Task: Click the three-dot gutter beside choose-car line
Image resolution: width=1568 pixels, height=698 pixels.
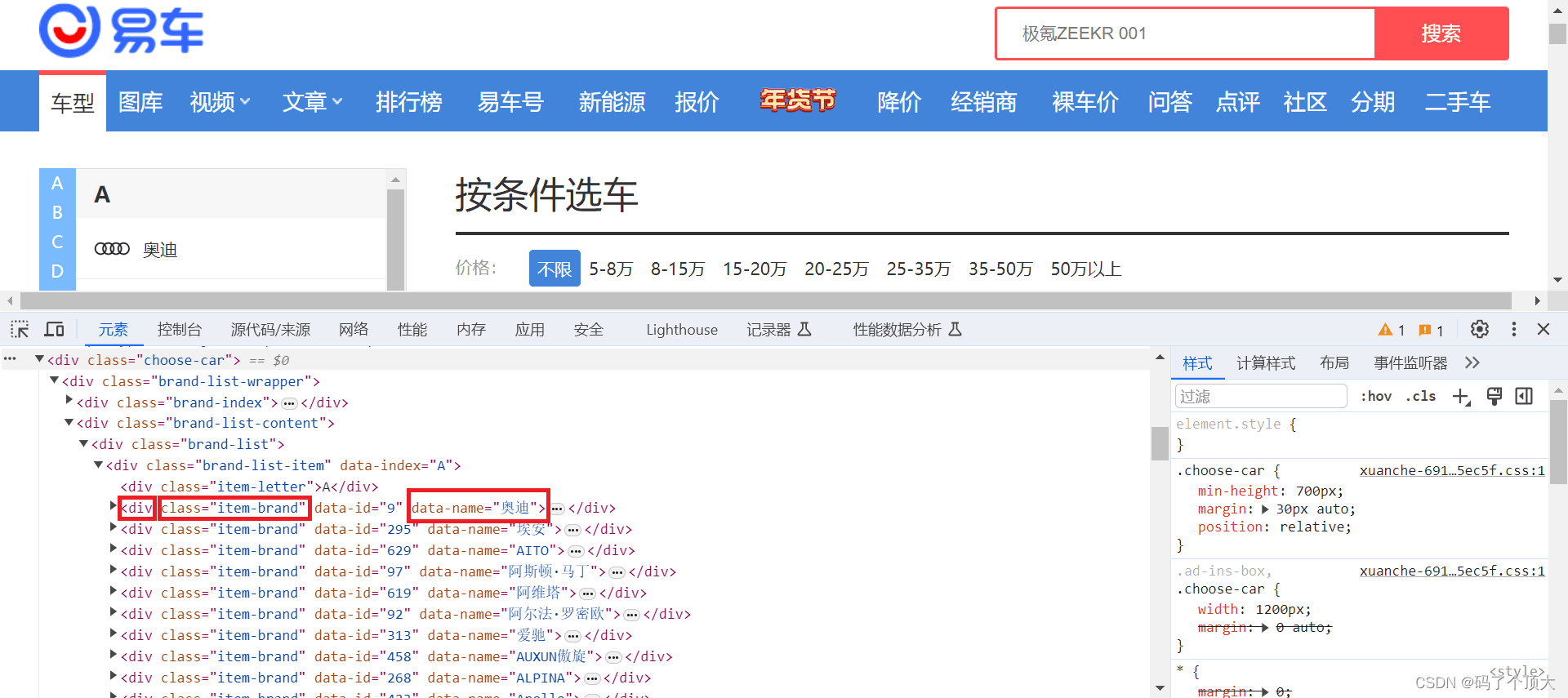Action: pos(10,359)
